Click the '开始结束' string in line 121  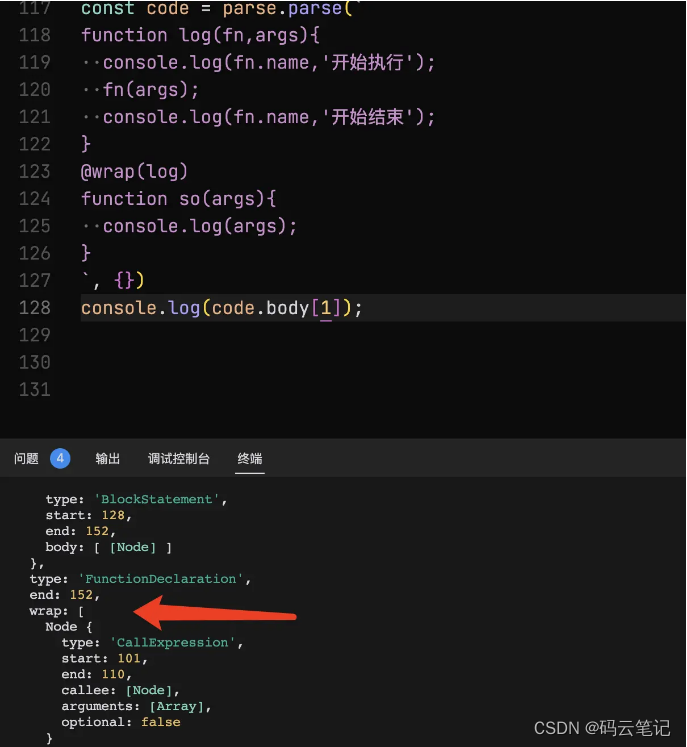(367, 117)
